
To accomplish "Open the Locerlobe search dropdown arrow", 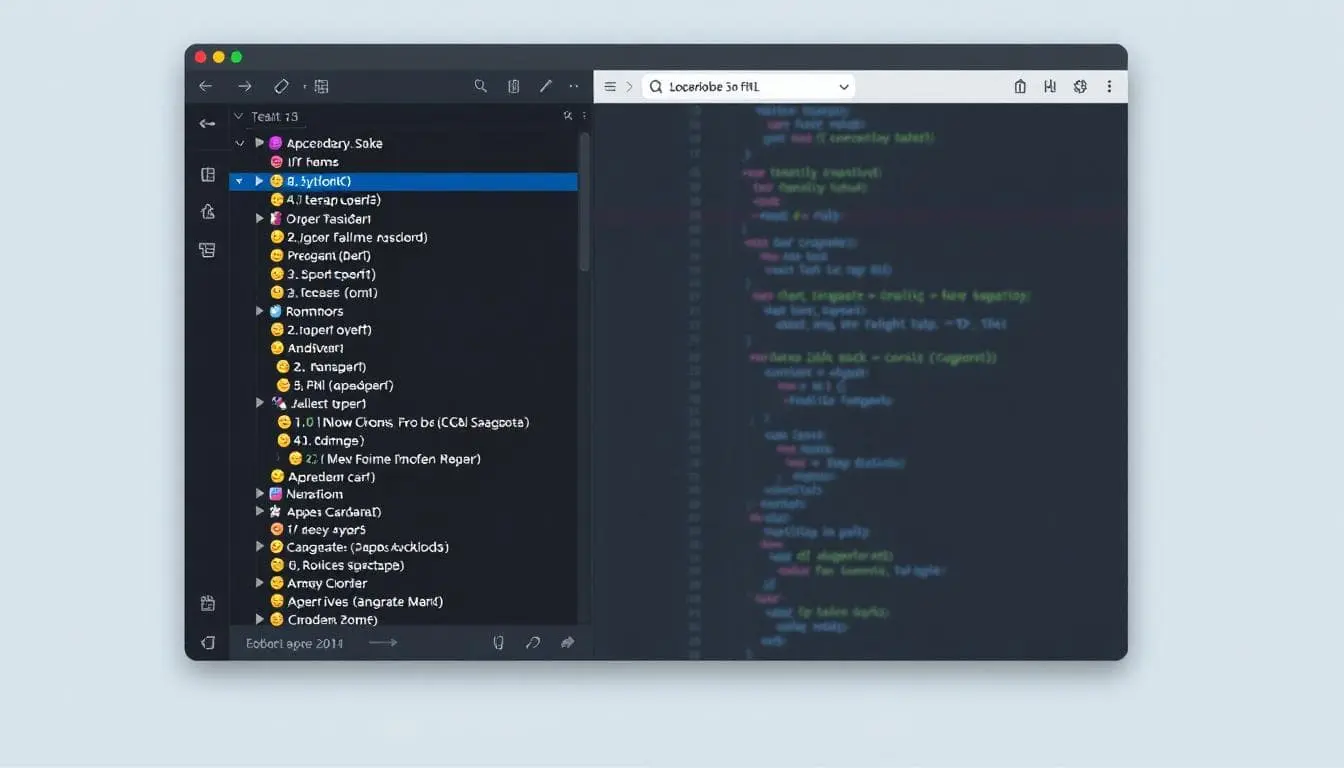I will [x=844, y=87].
